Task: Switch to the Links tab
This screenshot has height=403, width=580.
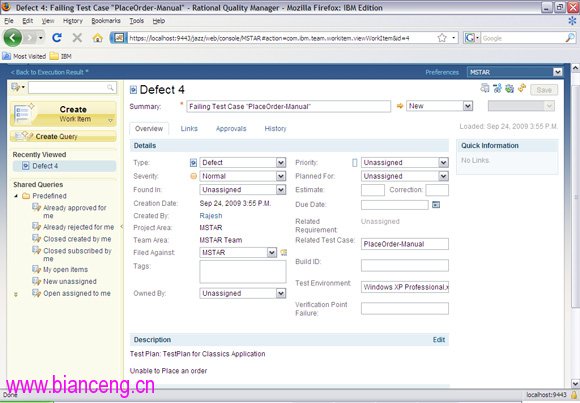Action: [x=189, y=129]
